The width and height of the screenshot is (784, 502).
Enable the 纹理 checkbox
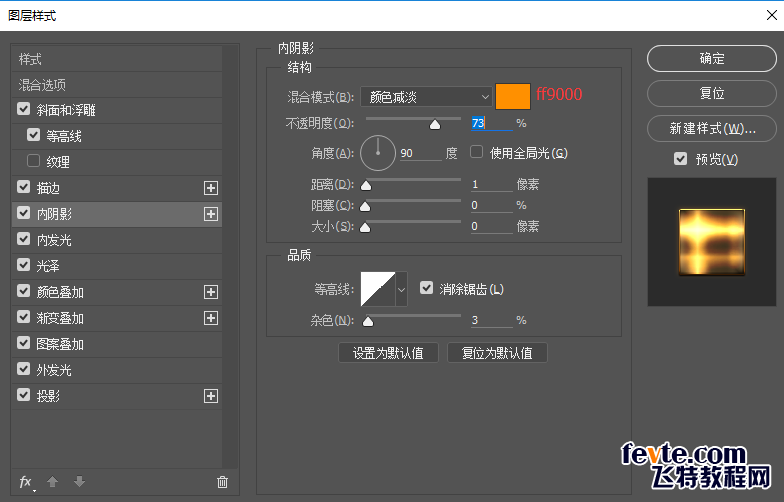(x=34, y=161)
